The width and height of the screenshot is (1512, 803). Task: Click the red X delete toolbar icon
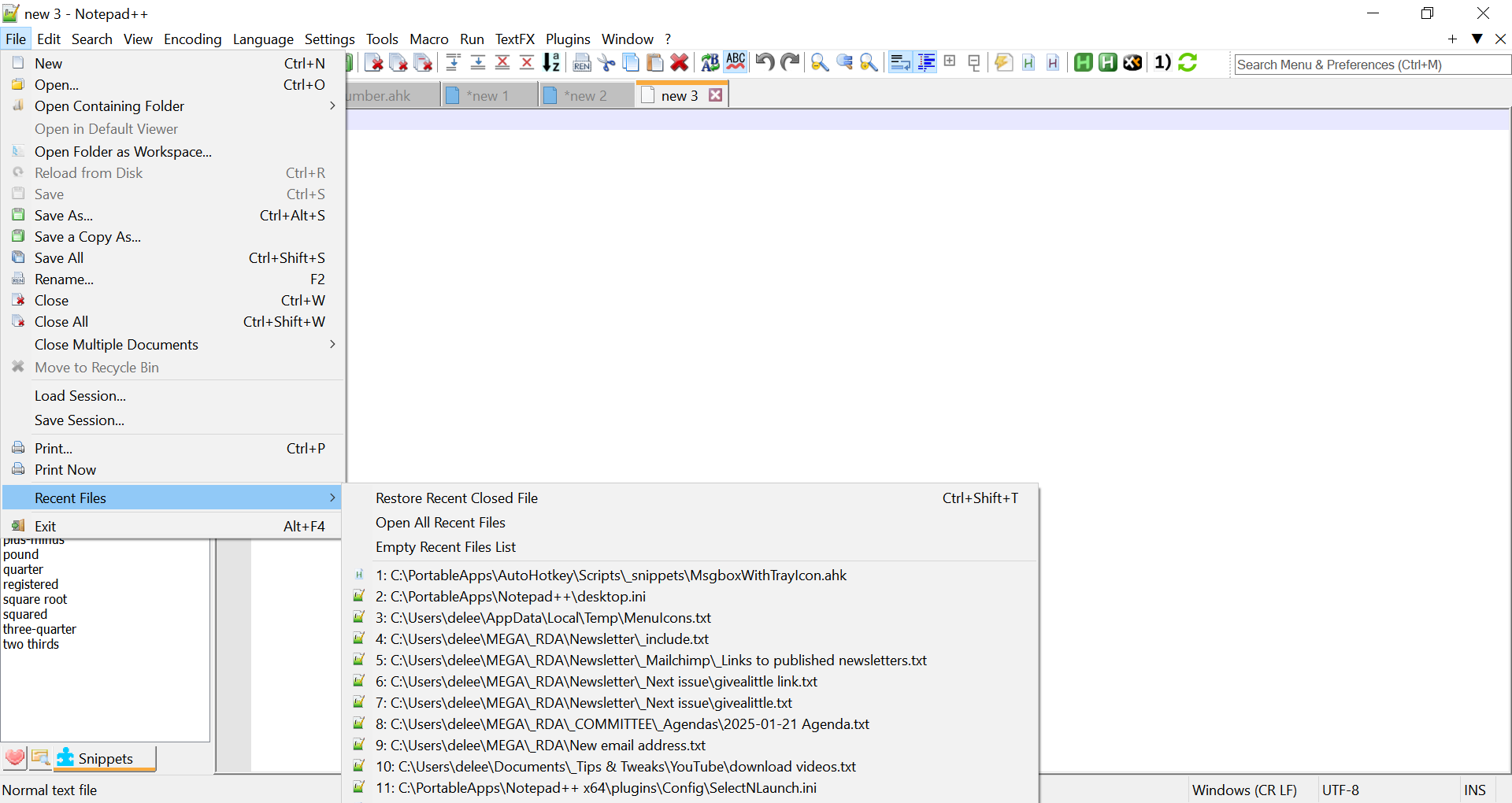click(680, 63)
